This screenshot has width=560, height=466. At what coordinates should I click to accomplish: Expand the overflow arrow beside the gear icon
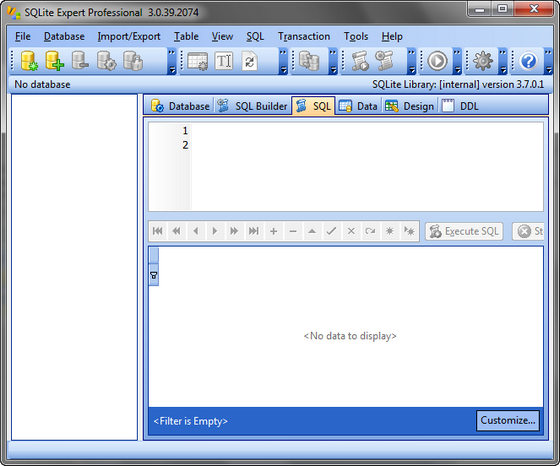503,61
